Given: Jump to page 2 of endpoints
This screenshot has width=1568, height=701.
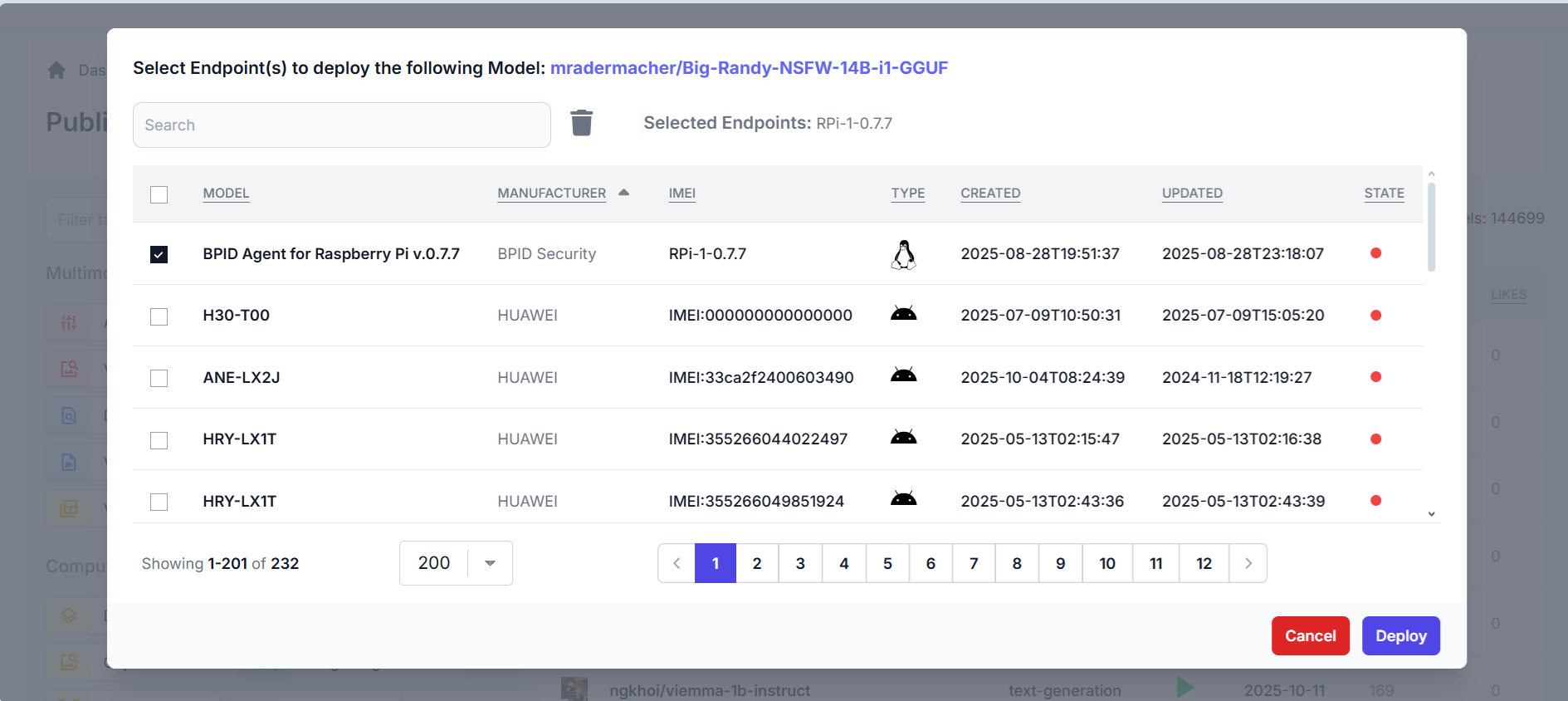Looking at the screenshot, I should coord(757,563).
